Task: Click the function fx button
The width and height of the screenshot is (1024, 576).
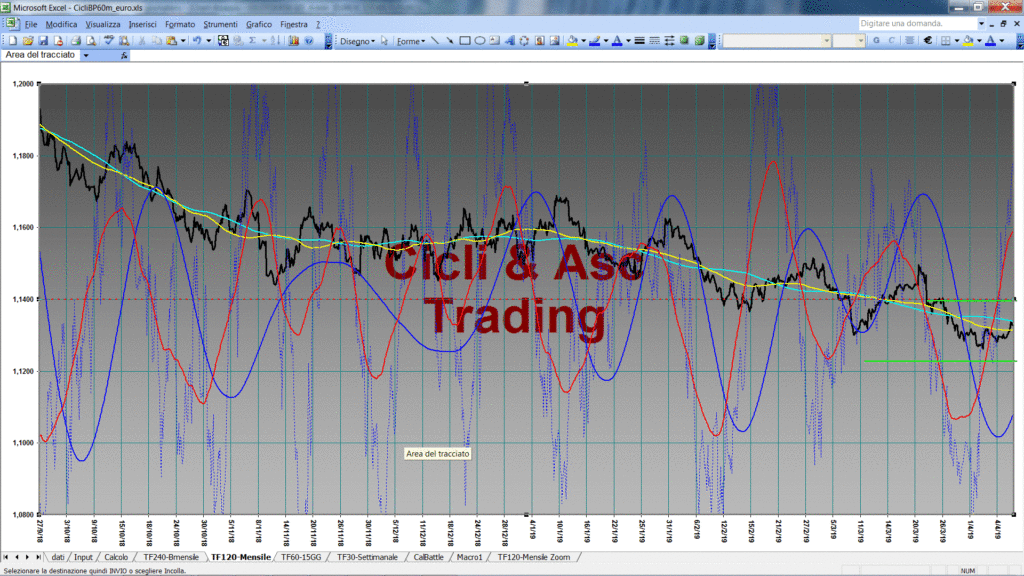Action: (x=124, y=56)
